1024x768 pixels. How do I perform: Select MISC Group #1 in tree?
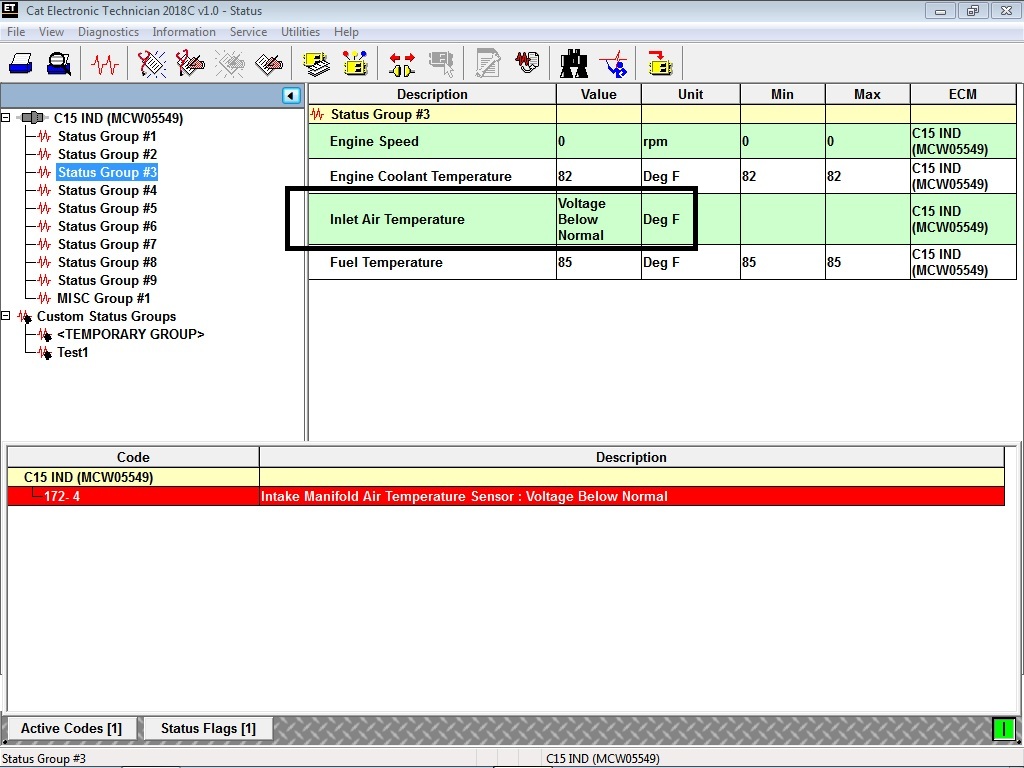pyautogui.click(x=103, y=298)
